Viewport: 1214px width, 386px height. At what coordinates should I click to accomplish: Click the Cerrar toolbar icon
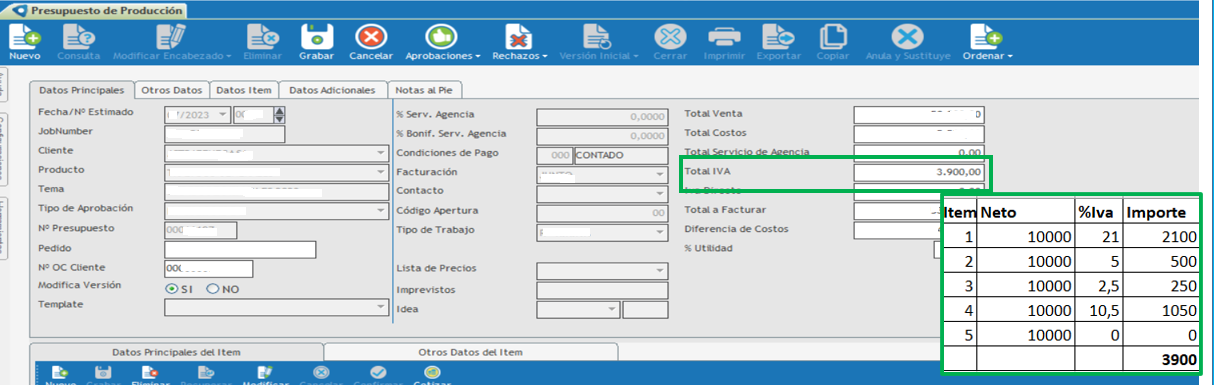click(x=670, y=37)
